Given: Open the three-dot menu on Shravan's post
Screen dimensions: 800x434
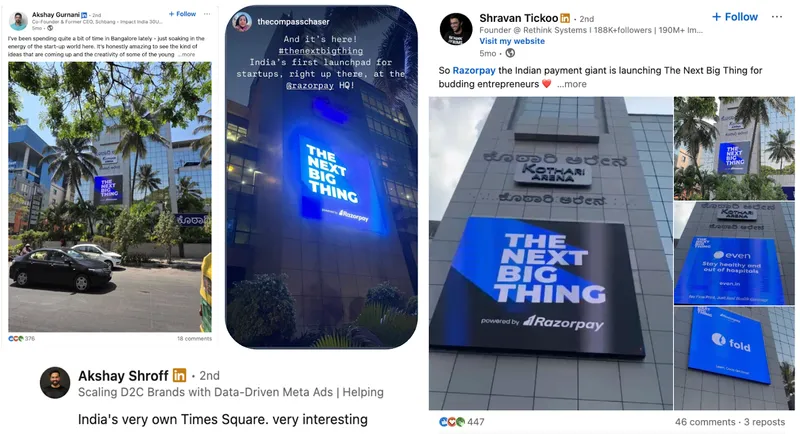Looking at the screenshot, I should pos(777,17).
